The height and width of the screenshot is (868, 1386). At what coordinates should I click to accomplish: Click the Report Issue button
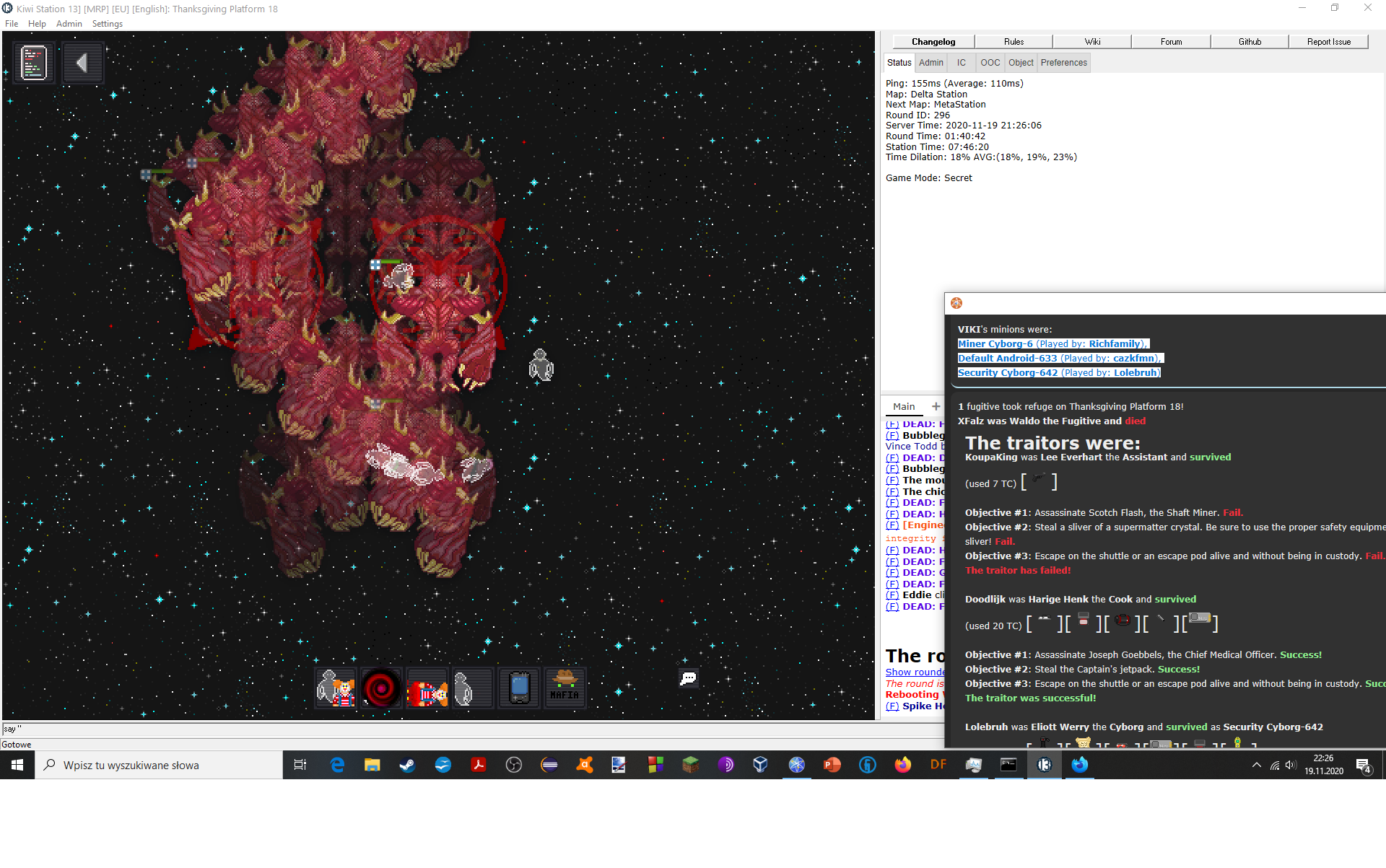tap(1328, 42)
